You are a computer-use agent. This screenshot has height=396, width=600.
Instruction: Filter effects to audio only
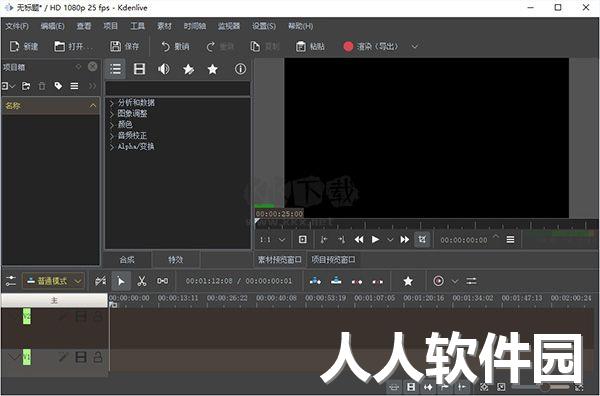click(x=164, y=69)
